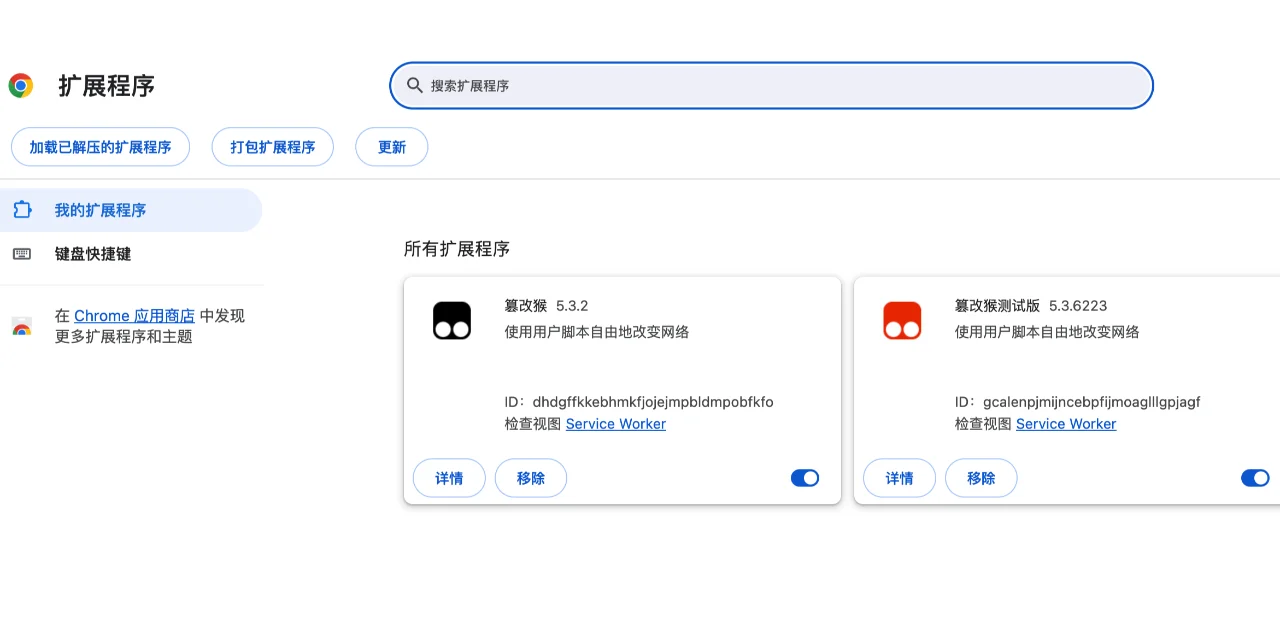Click the 篡改猴 5.3.2 extension name

tap(526, 306)
